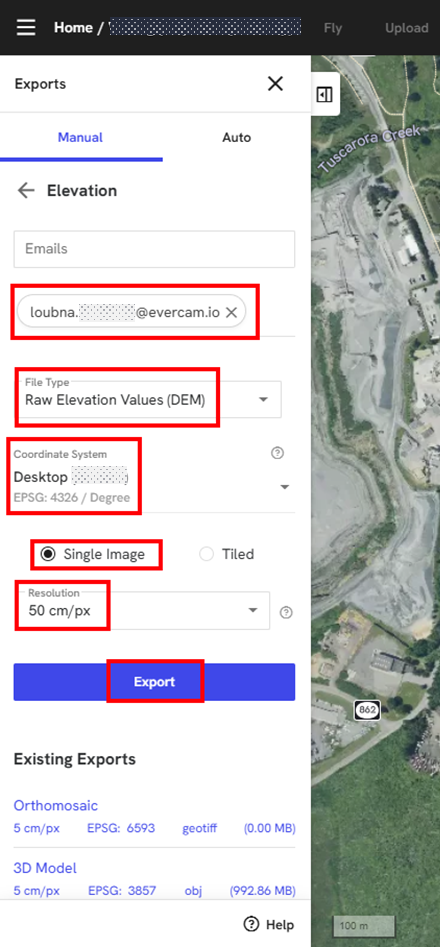Viewport: 440px width, 947px height.
Task: Focus the Emails input field
Action: [155, 249]
